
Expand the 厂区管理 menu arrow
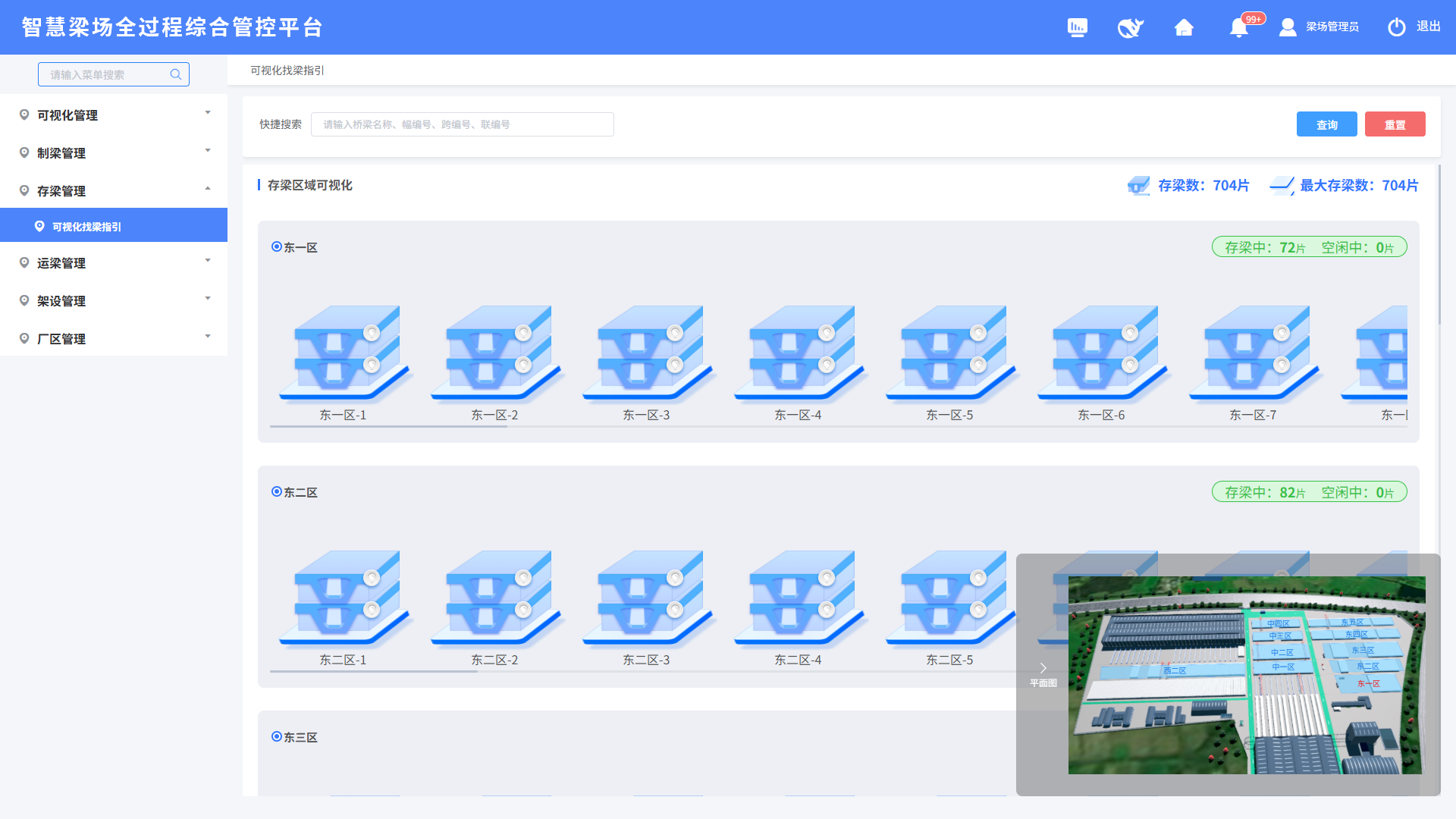point(208,337)
